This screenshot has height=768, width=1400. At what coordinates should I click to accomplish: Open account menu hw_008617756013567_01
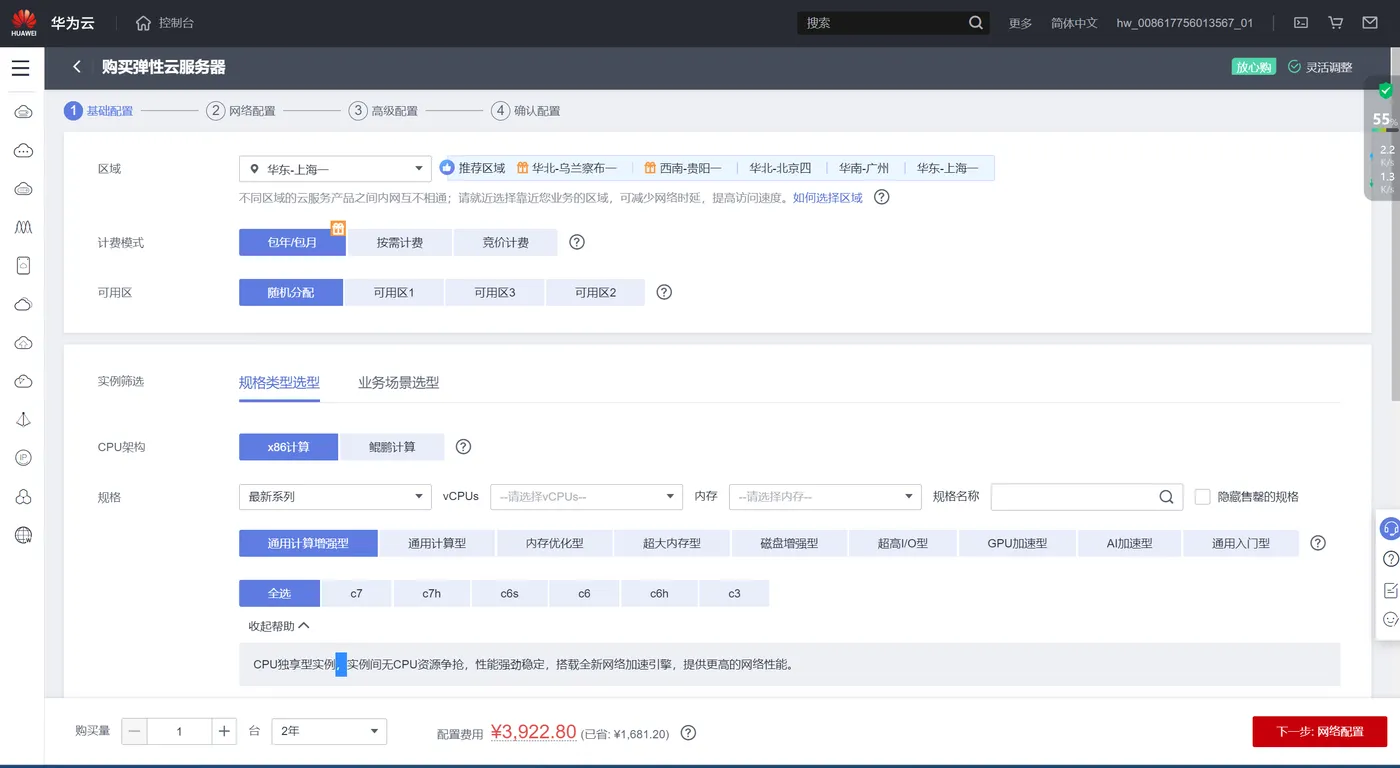coord(1184,23)
